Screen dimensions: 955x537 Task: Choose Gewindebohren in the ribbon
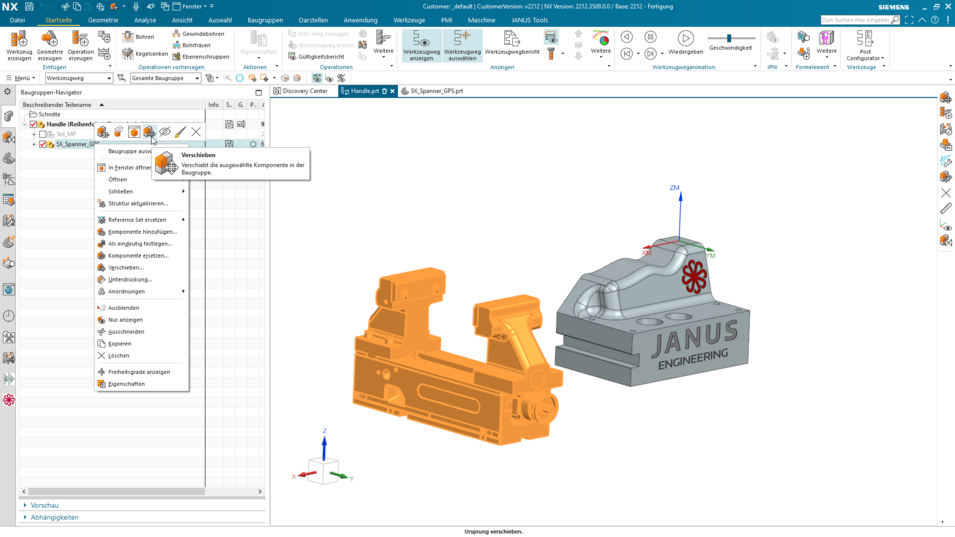198,33
